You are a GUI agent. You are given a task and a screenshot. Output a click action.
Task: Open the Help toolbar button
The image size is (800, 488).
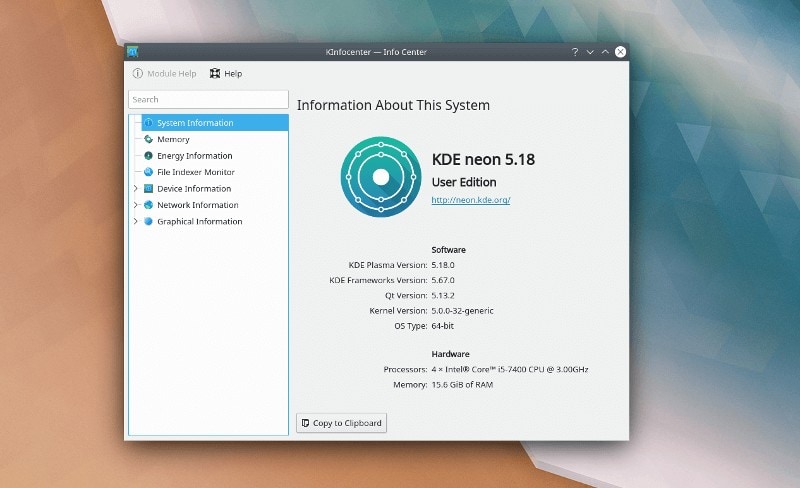(x=226, y=74)
